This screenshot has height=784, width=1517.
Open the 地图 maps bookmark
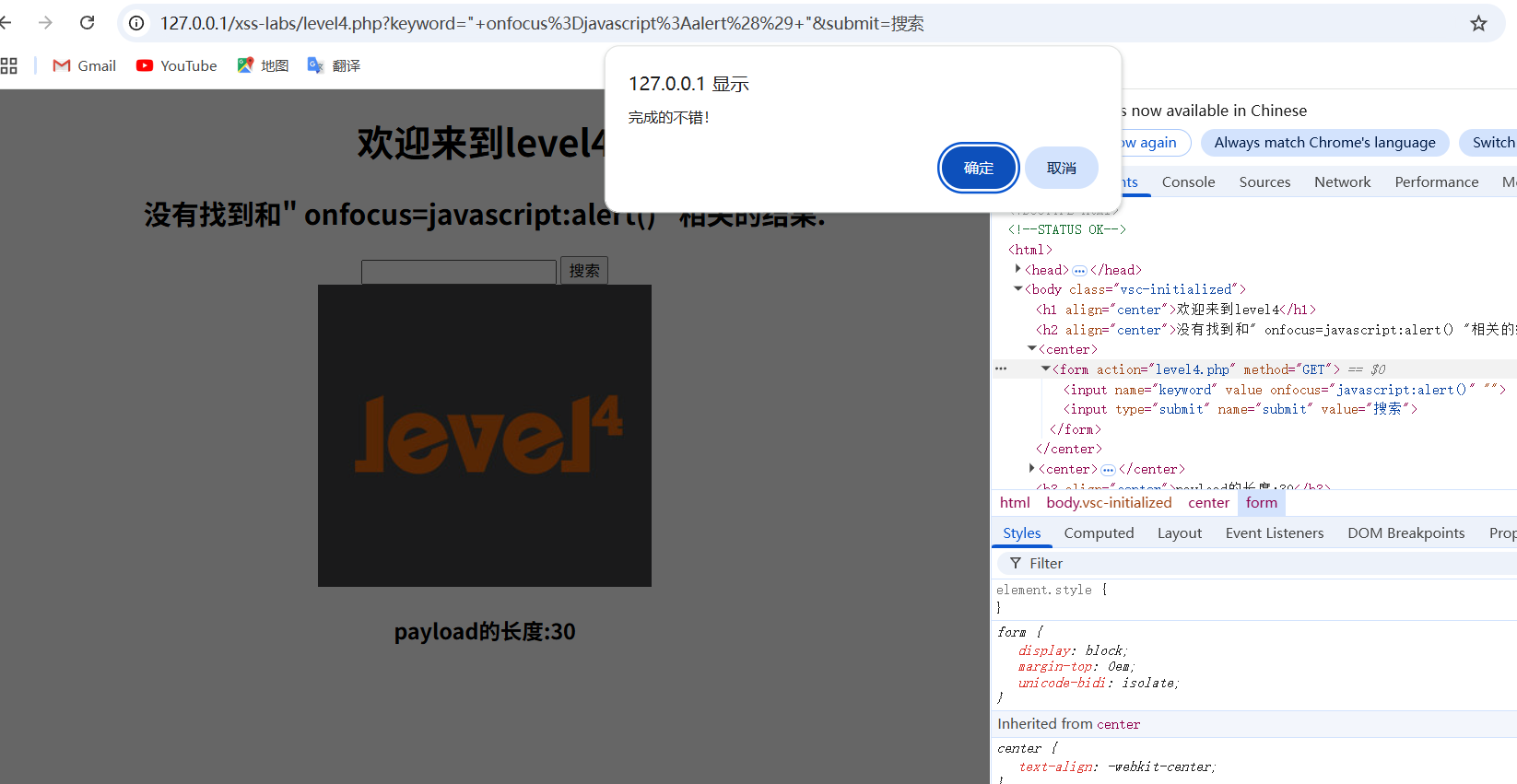coord(263,65)
